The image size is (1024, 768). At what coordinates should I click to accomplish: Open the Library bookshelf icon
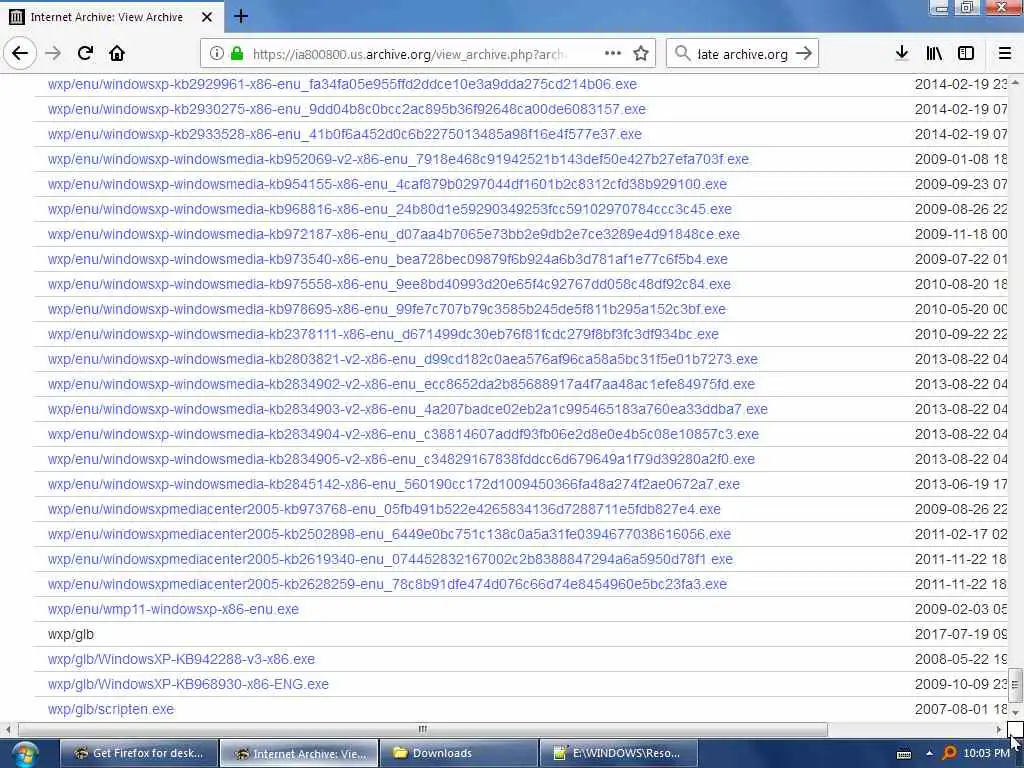tap(934, 54)
